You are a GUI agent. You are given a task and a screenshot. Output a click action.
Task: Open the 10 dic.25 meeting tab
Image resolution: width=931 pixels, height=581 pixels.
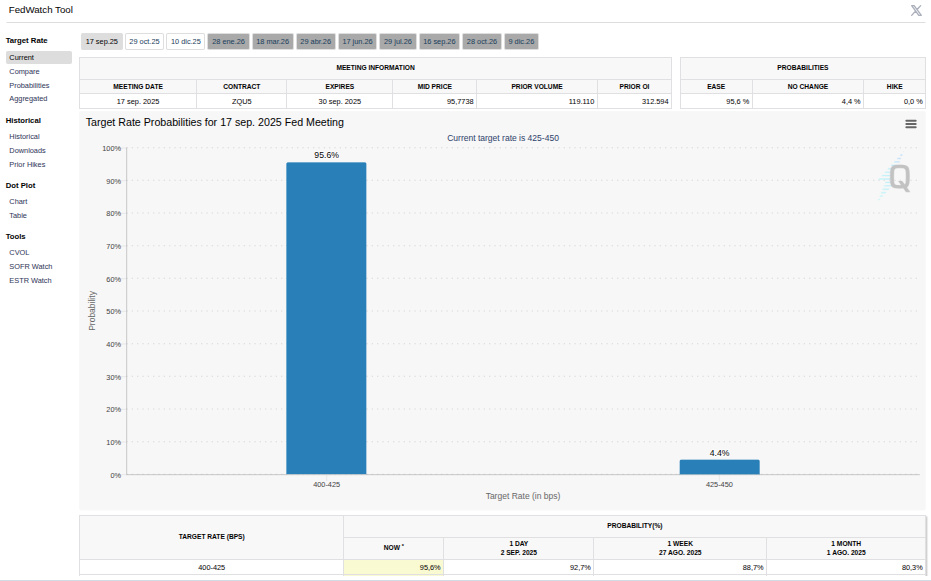(x=186, y=42)
